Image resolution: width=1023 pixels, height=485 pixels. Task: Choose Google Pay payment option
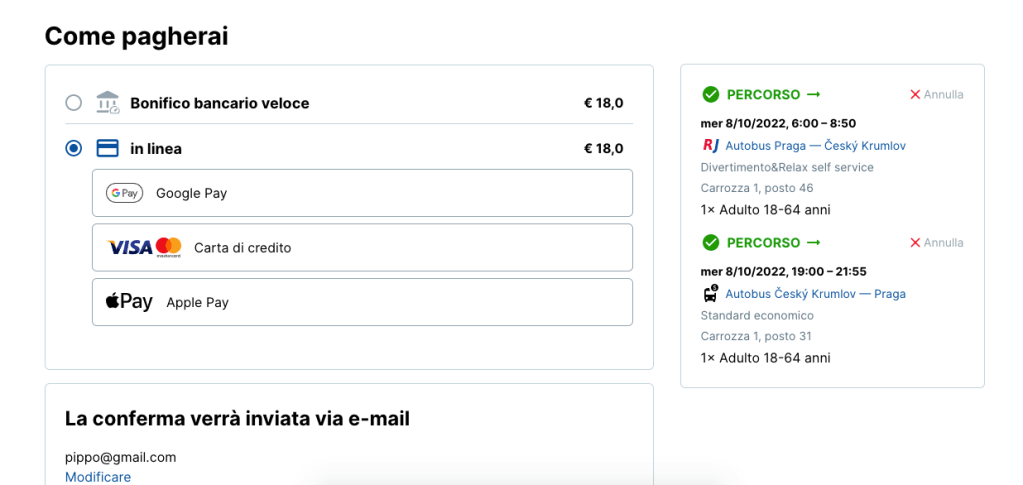coord(362,193)
